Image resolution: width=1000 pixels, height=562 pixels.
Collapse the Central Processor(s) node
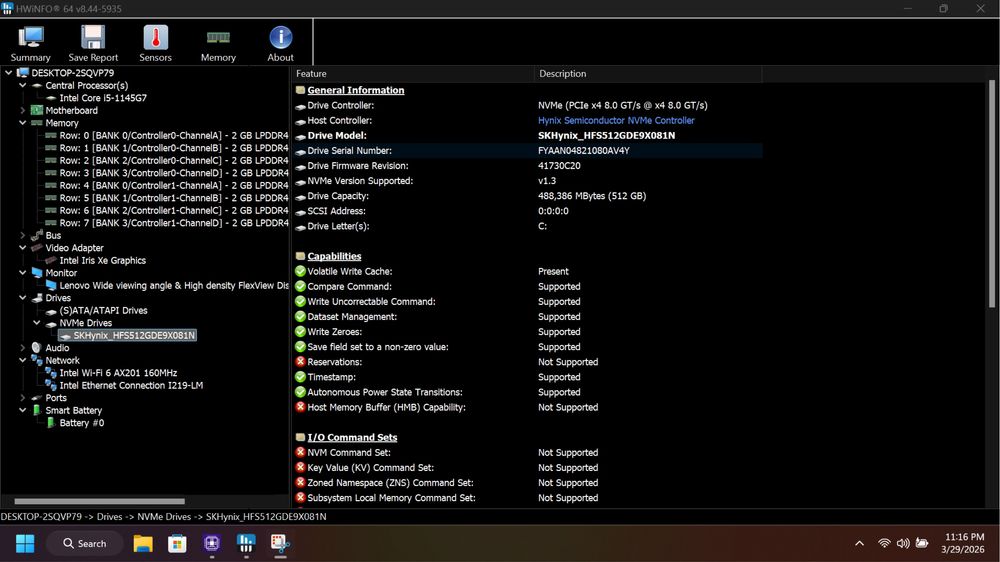click(x=23, y=85)
